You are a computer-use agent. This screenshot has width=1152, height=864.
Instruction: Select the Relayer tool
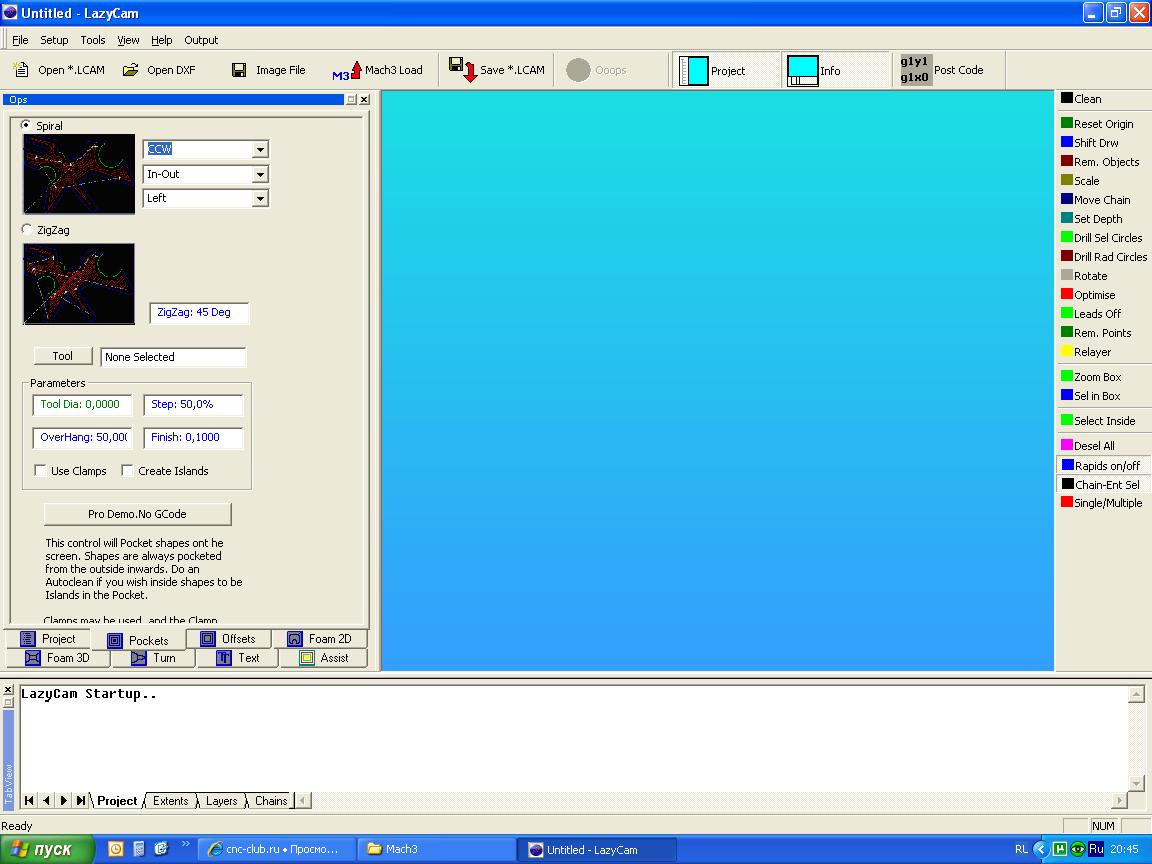point(1086,352)
